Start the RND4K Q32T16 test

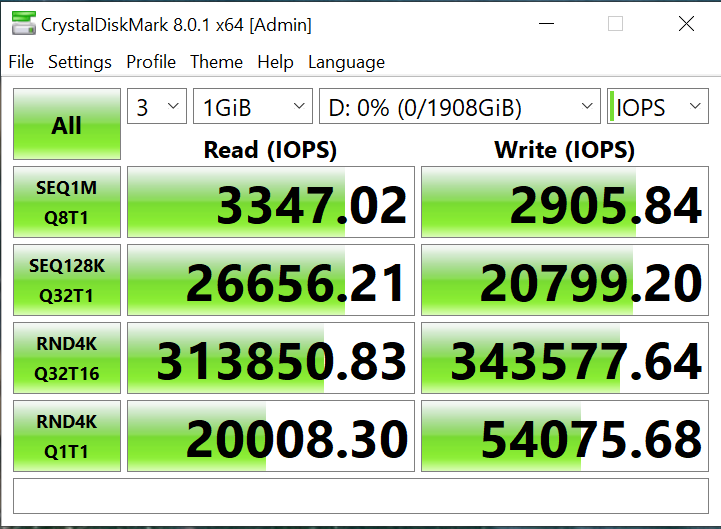pos(67,358)
